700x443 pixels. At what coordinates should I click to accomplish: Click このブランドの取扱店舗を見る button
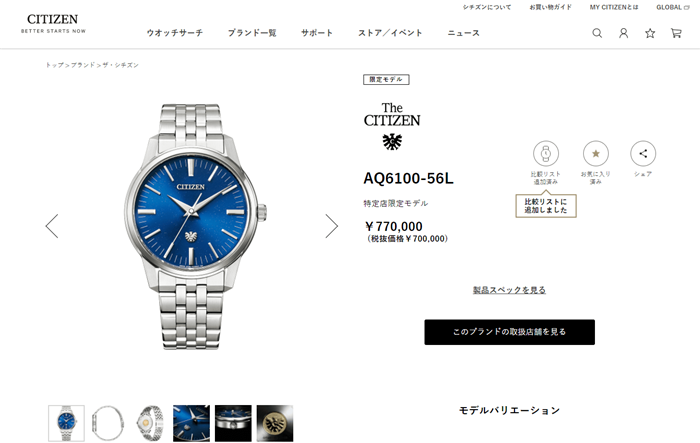coord(509,332)
